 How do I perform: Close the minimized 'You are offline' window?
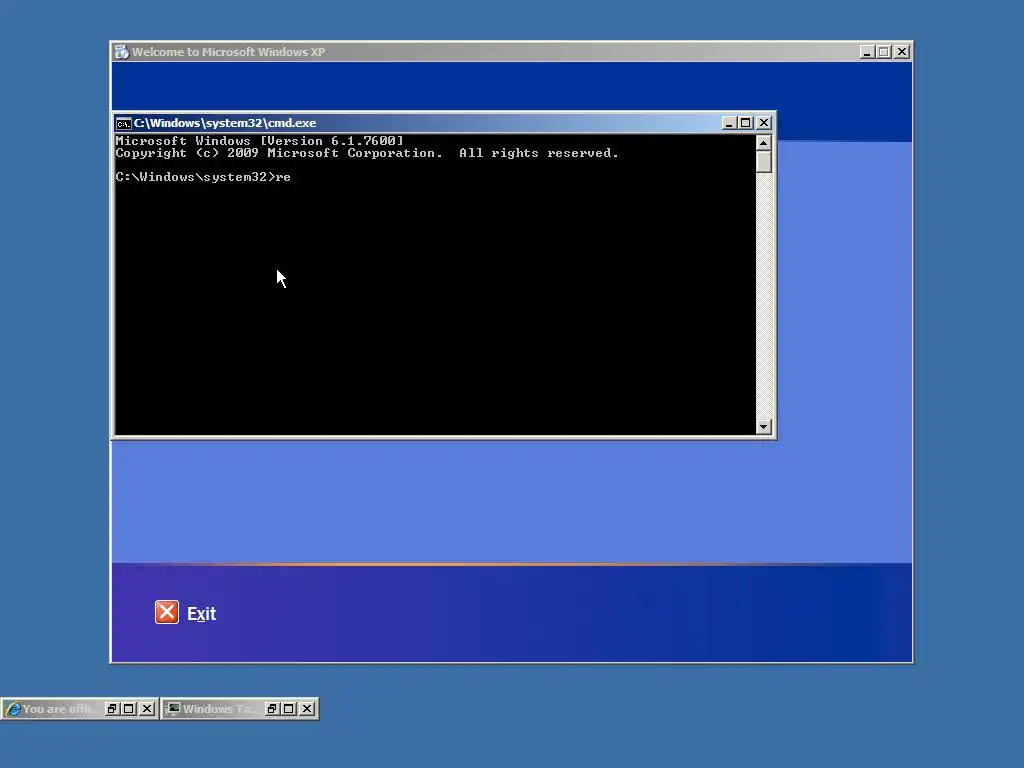tap(147, 709)
